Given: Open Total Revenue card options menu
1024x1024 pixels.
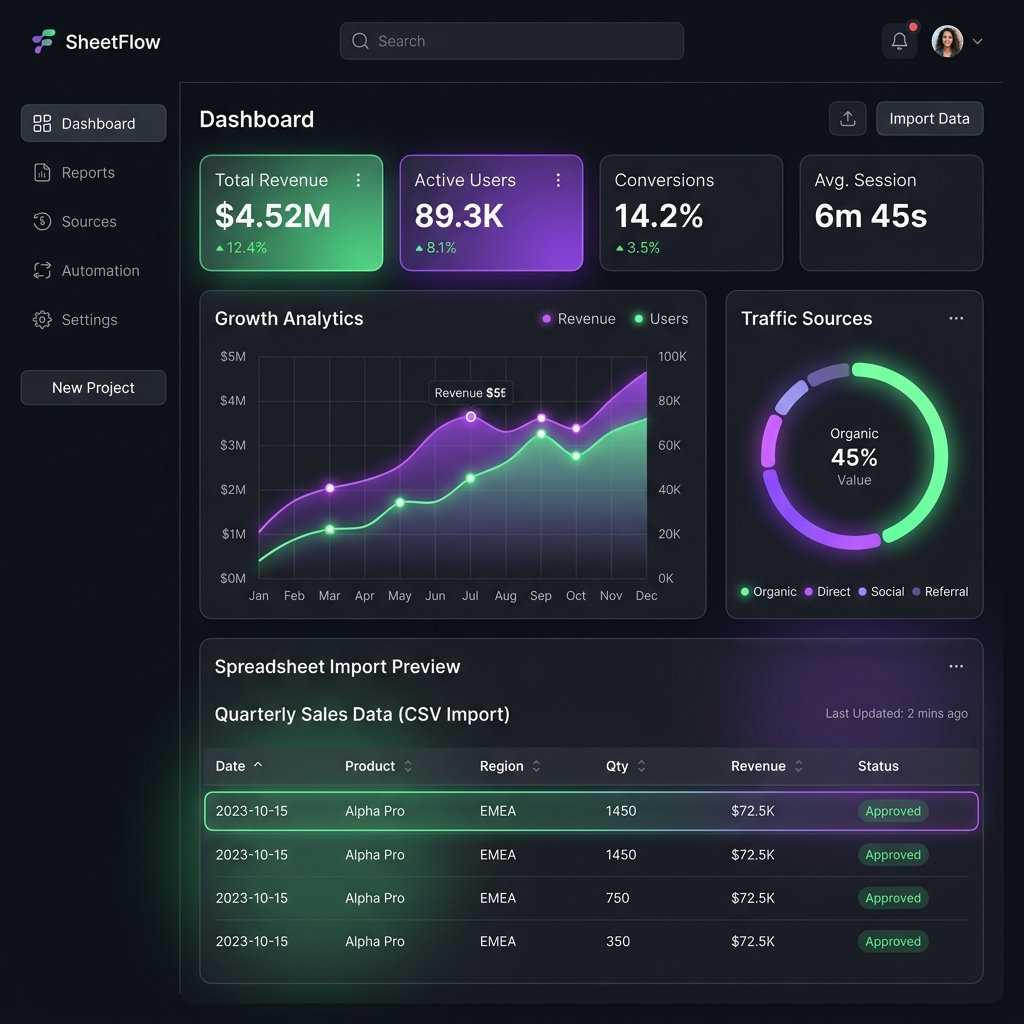Looking at the screenshot, I should pyautogui.click(x=358, y=180).
